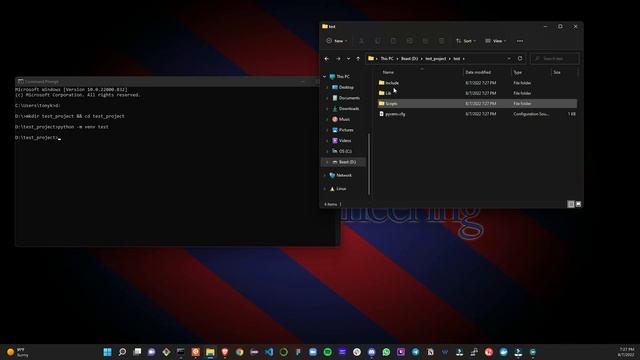Screen dimensions: 640x360
Task: Go back using the Explorer back arrow
Action: [327, 59]
